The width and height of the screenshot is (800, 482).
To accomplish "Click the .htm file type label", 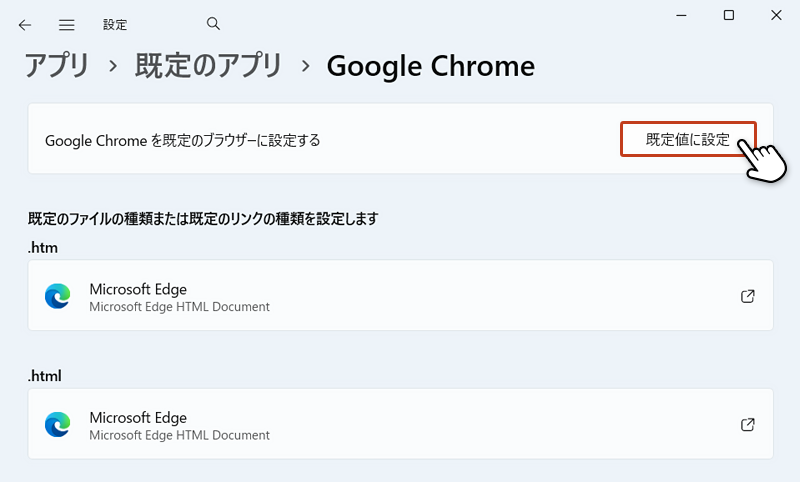I will click(43, 248).
